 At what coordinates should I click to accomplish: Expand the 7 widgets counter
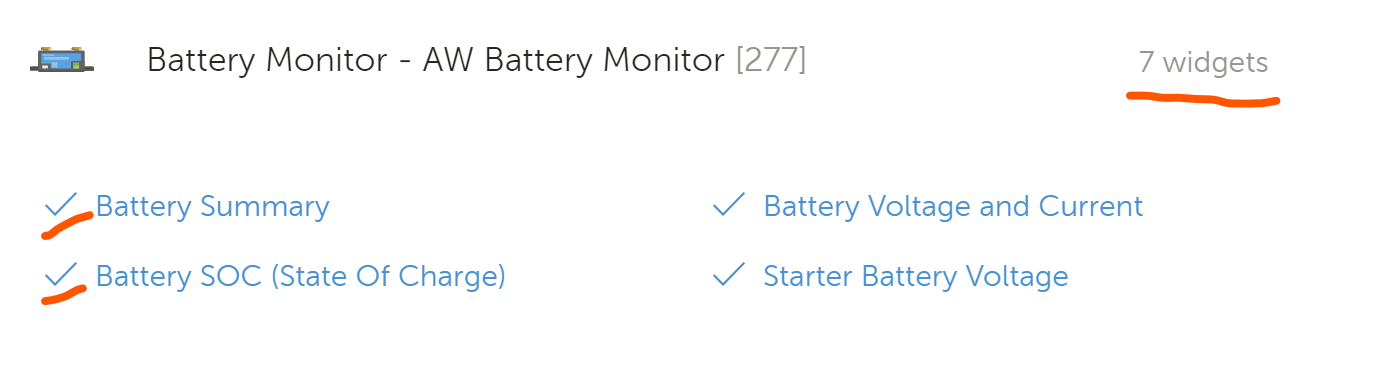(1203, 62)
